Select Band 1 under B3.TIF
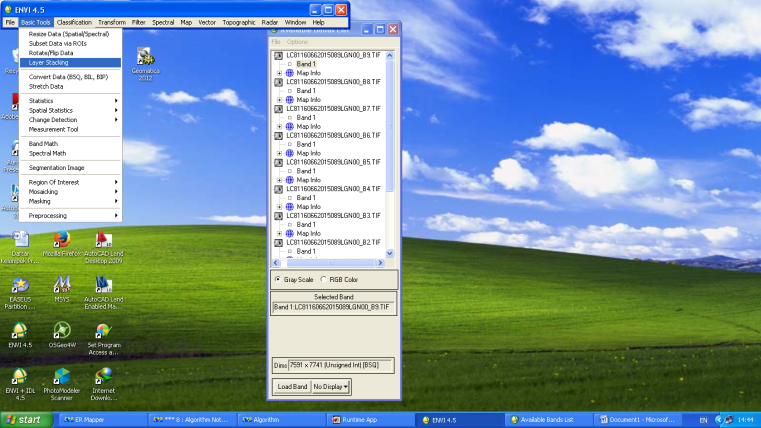 (x=306, y=224)
